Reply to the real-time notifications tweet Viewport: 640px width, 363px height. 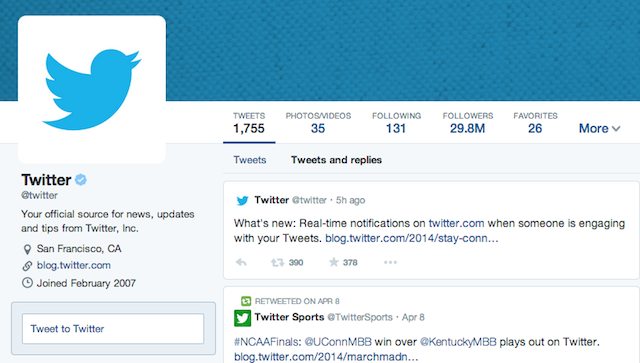pyautogui.click(x=241, y=262)
